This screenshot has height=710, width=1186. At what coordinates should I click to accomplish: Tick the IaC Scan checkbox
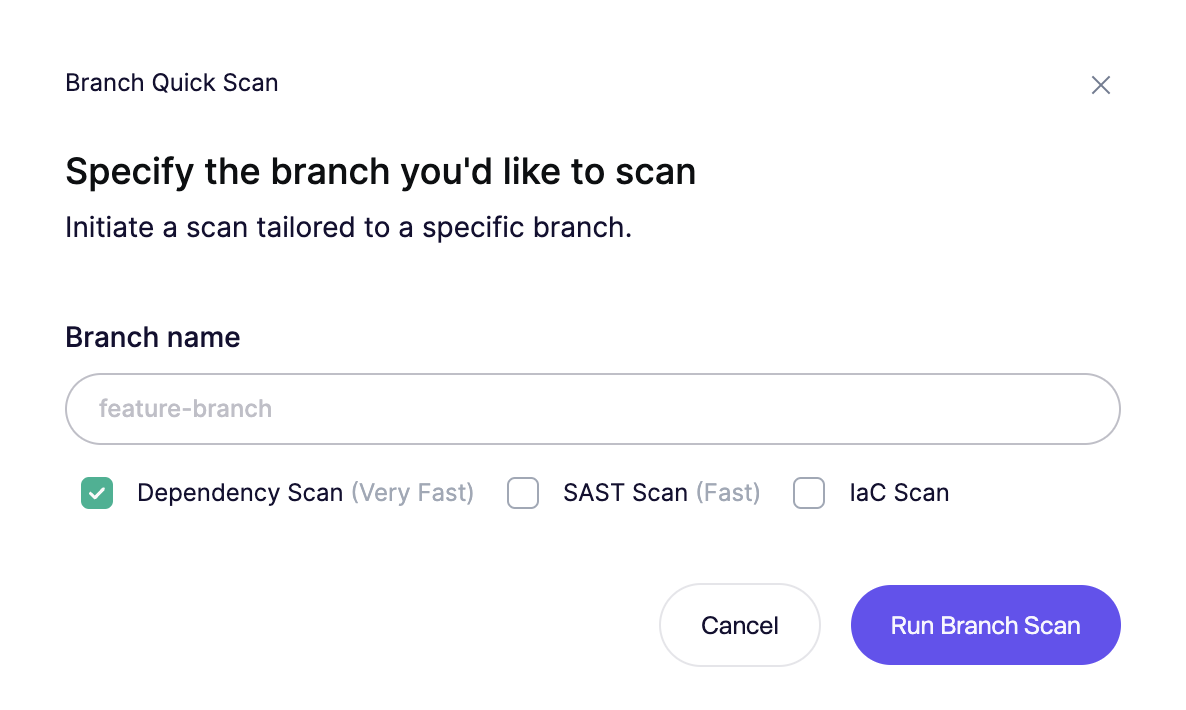(809, 493)
